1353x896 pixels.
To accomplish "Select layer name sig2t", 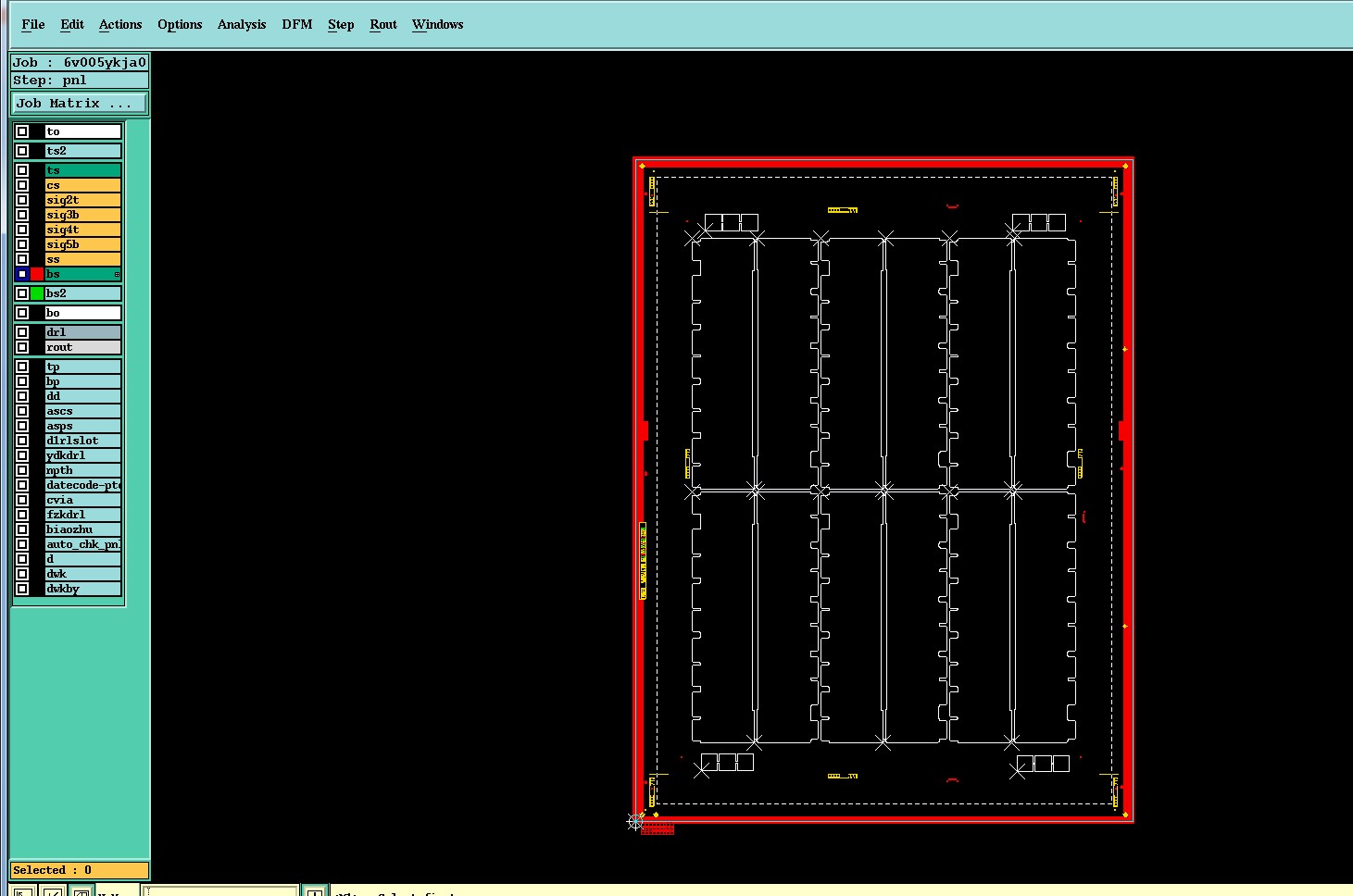I will pyautogui.click(x=82, y=200).
